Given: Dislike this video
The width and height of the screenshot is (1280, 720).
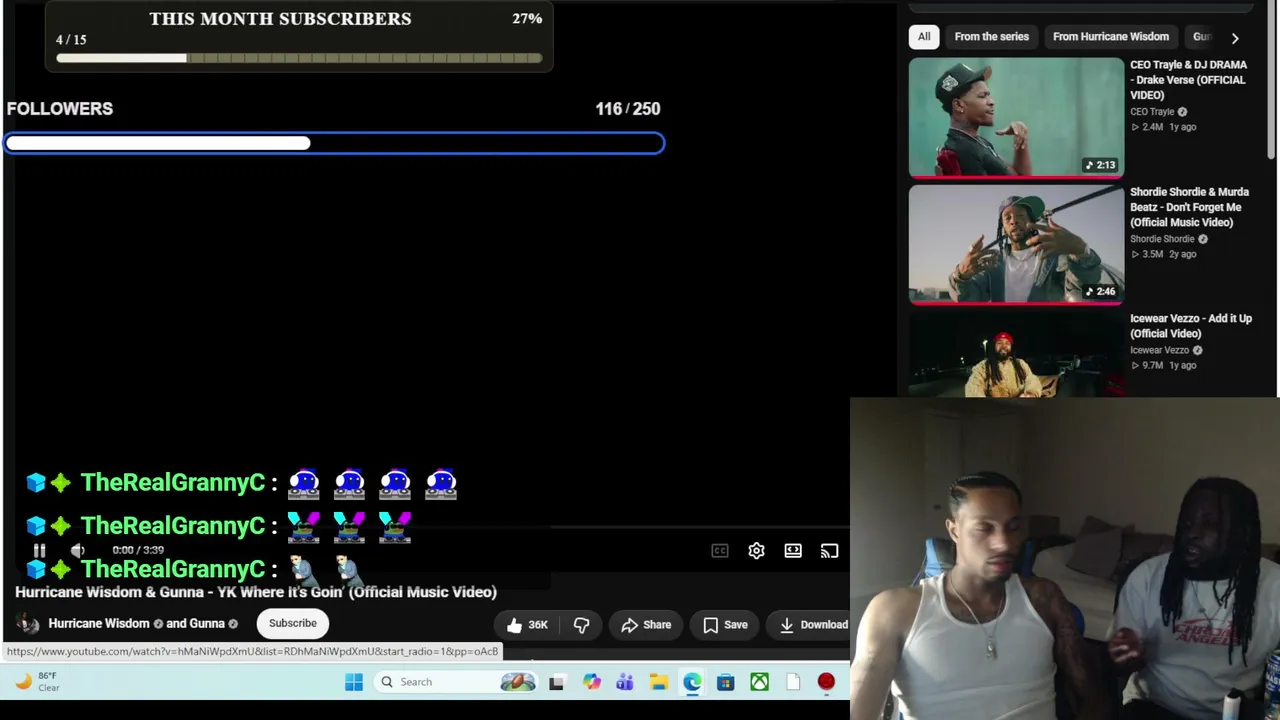Looking at the screenshot, I should 581,625.
